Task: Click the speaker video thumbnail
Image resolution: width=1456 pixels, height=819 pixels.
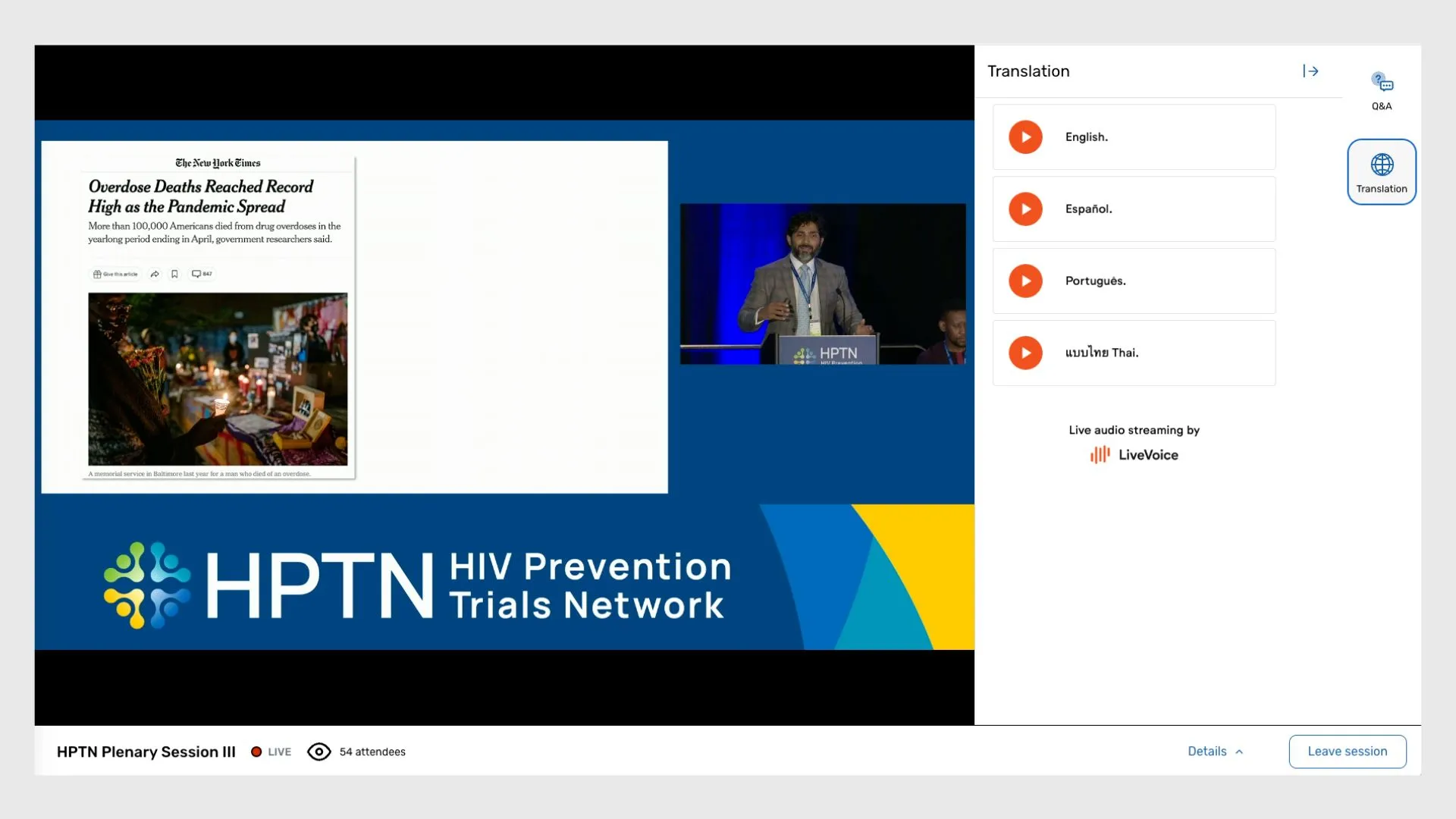Action: point(823,284)
